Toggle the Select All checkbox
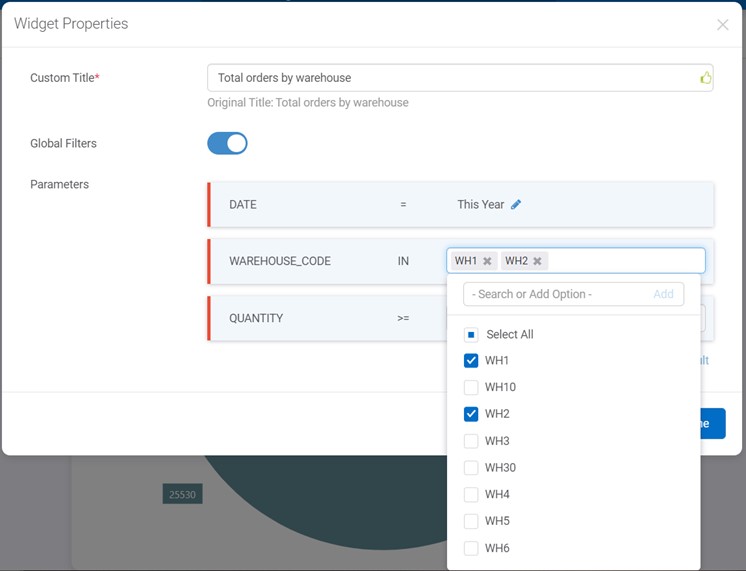The height and width of the screenshot is (571, 746). pos(471,335)
